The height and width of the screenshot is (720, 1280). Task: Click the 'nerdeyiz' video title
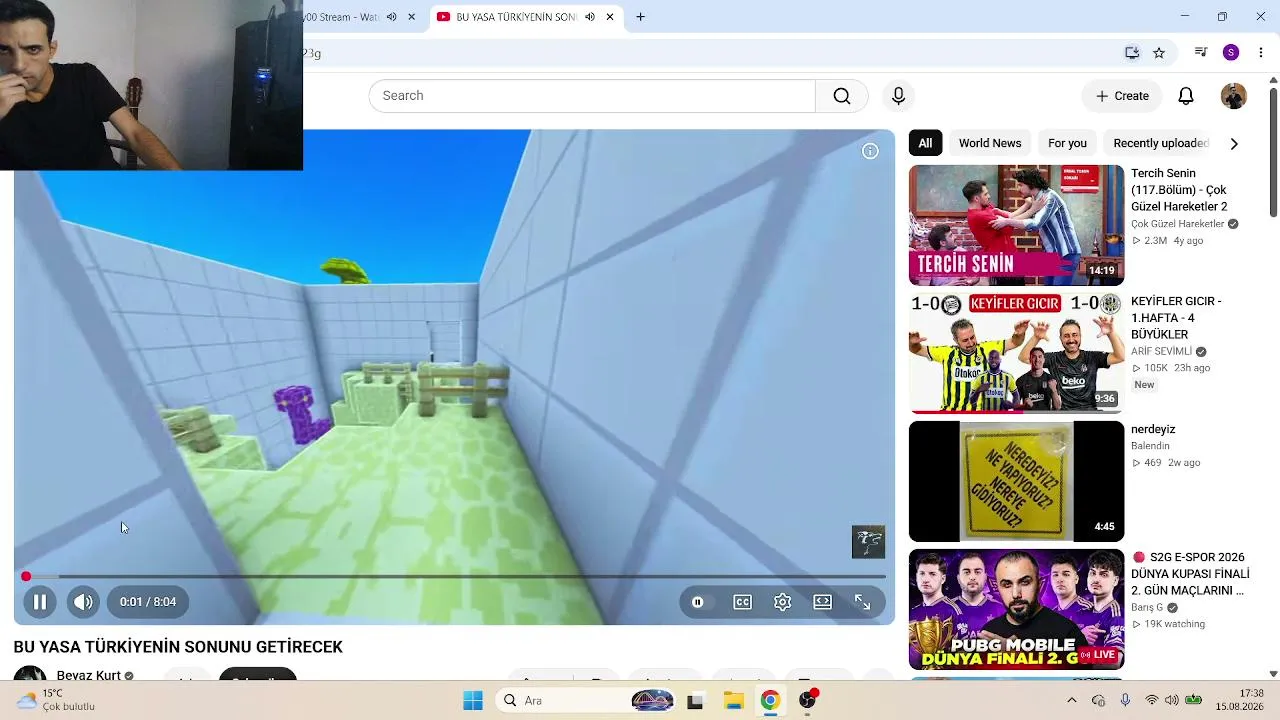click(1153, 429)
